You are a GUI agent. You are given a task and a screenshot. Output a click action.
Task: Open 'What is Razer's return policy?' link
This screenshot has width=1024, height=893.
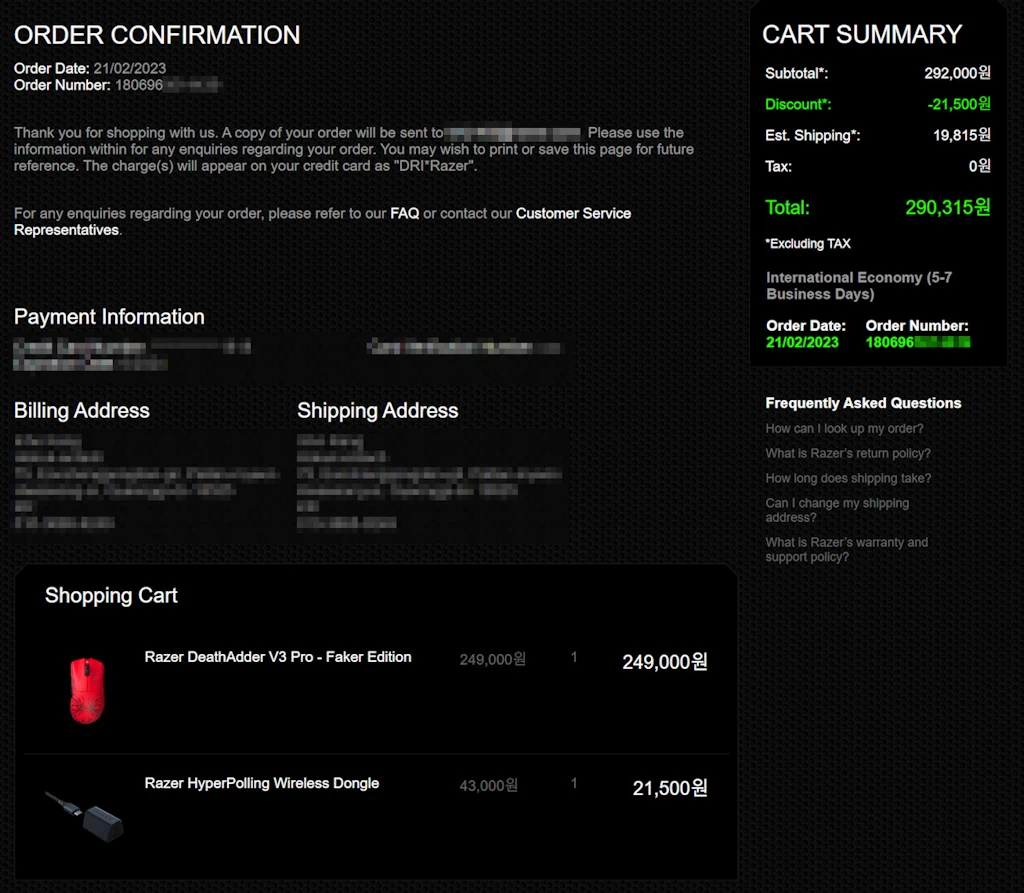click(x=848, y=453)
